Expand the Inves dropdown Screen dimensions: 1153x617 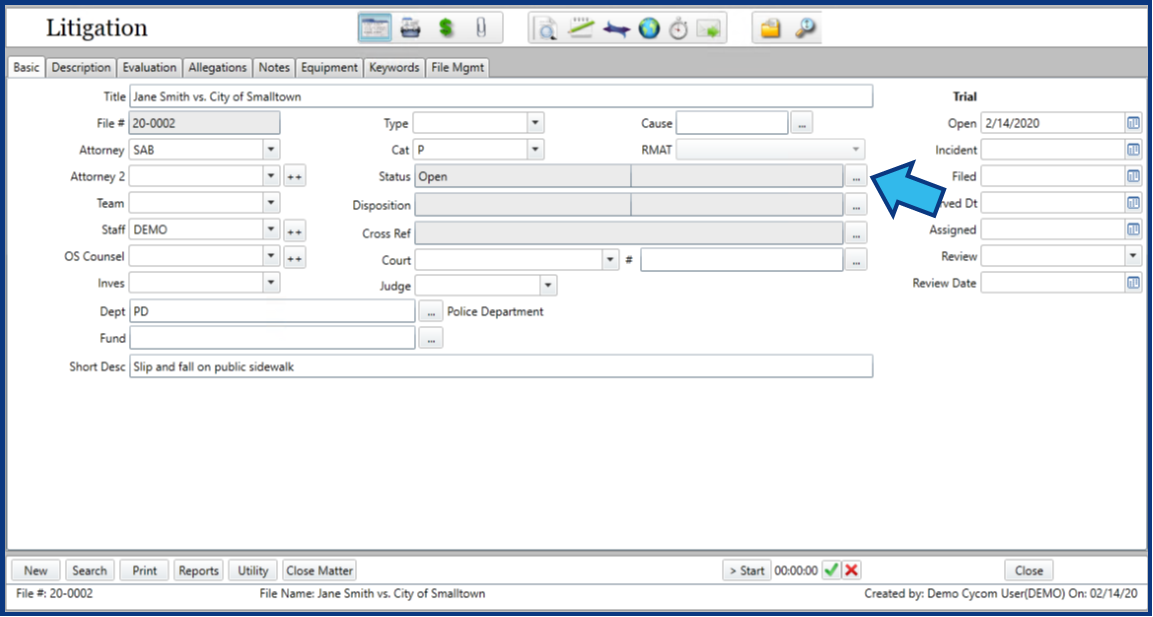[x=271, y=282]
